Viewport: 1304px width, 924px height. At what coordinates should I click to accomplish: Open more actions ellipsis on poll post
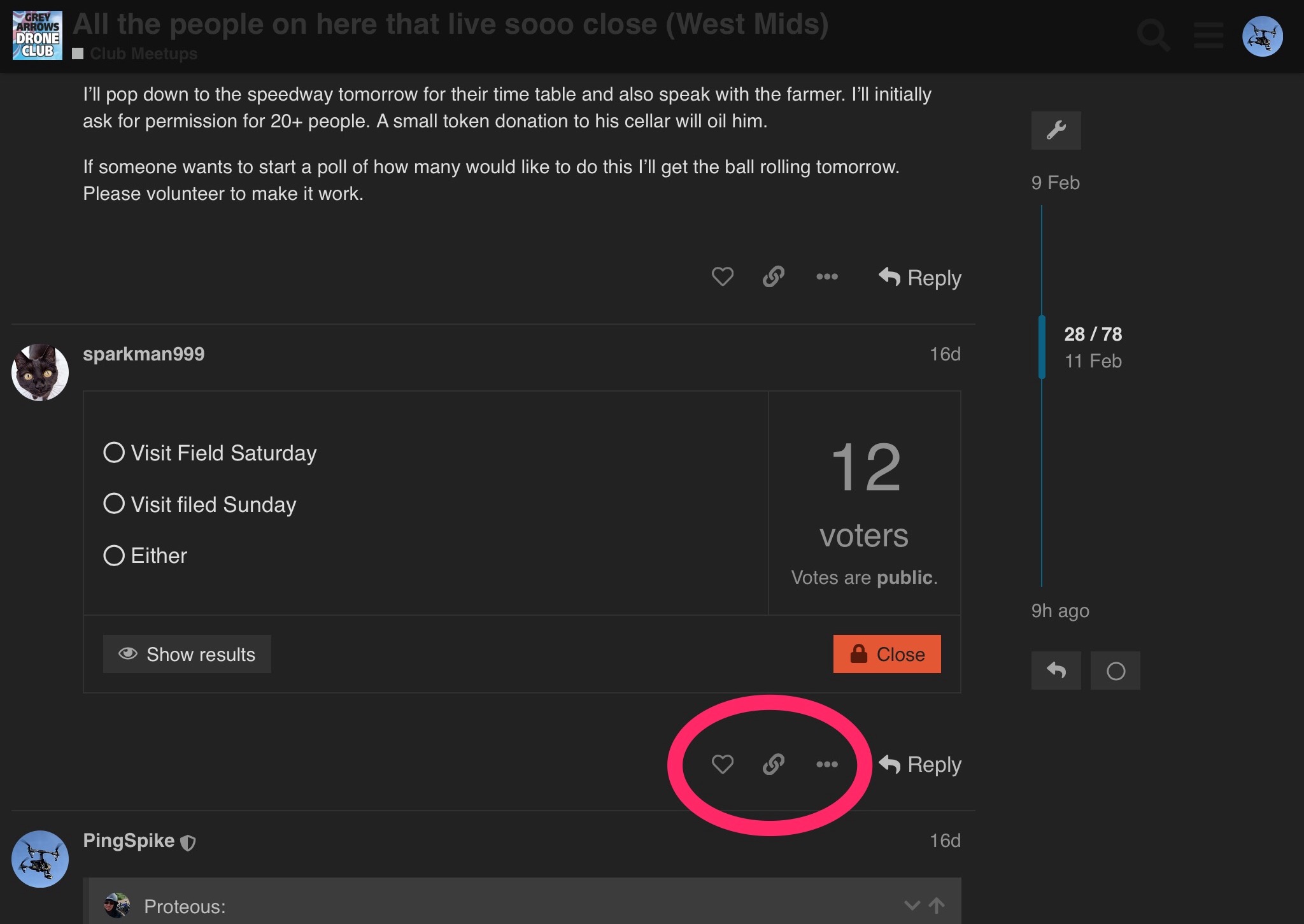[x=826, y=764]
